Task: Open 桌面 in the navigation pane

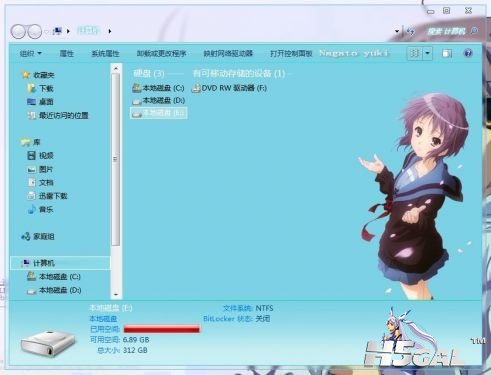Action: [40, 102]
